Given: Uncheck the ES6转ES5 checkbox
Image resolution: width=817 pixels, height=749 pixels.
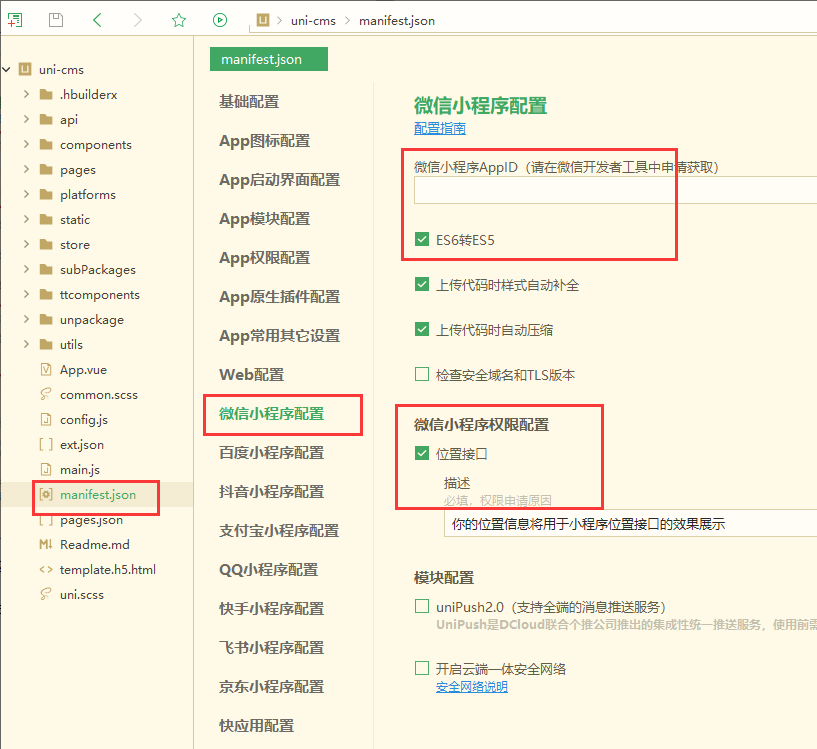Looking at the screenshot, I should (422, 240).
